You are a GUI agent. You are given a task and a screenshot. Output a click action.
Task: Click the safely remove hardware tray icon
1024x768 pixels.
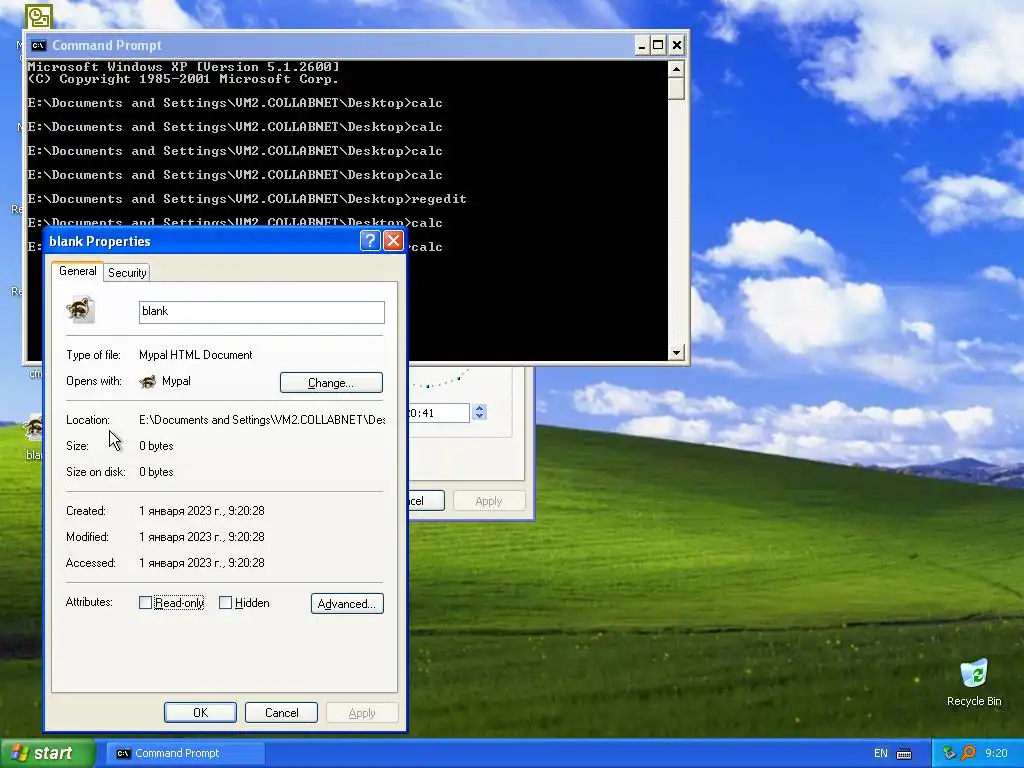949,754
